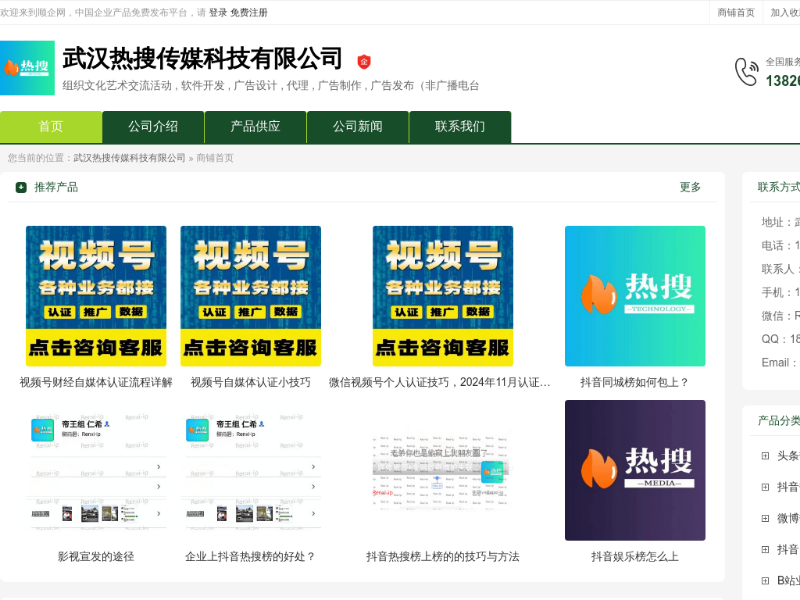This screenshot has width=800, height=600.
Task: Expand the 头条 product category
Action: 765,456
